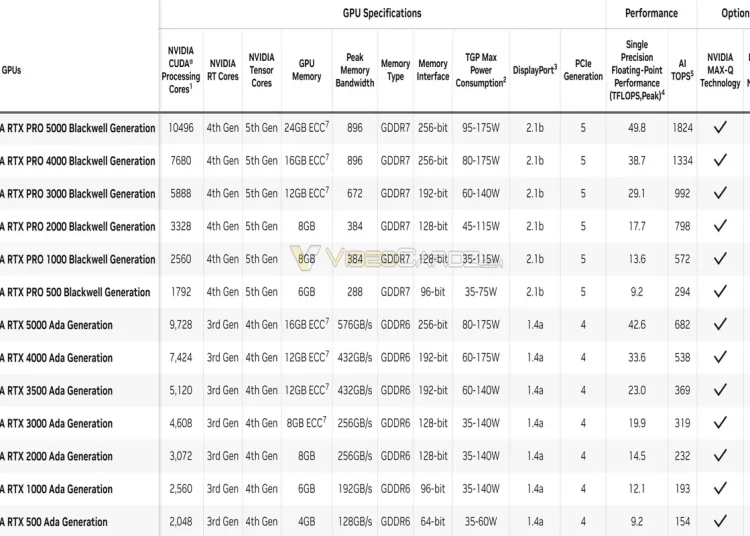Image resolution: width=750 pixels, height=536 pixels.
Task: Click the '35-60W' power consumption cell
Action: tap(481, 522)
